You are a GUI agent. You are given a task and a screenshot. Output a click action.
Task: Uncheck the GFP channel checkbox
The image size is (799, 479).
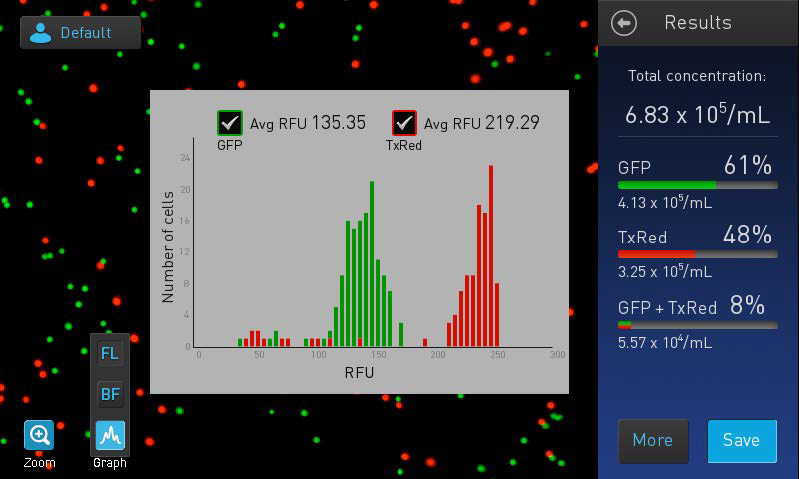click(x=230, y=123)
